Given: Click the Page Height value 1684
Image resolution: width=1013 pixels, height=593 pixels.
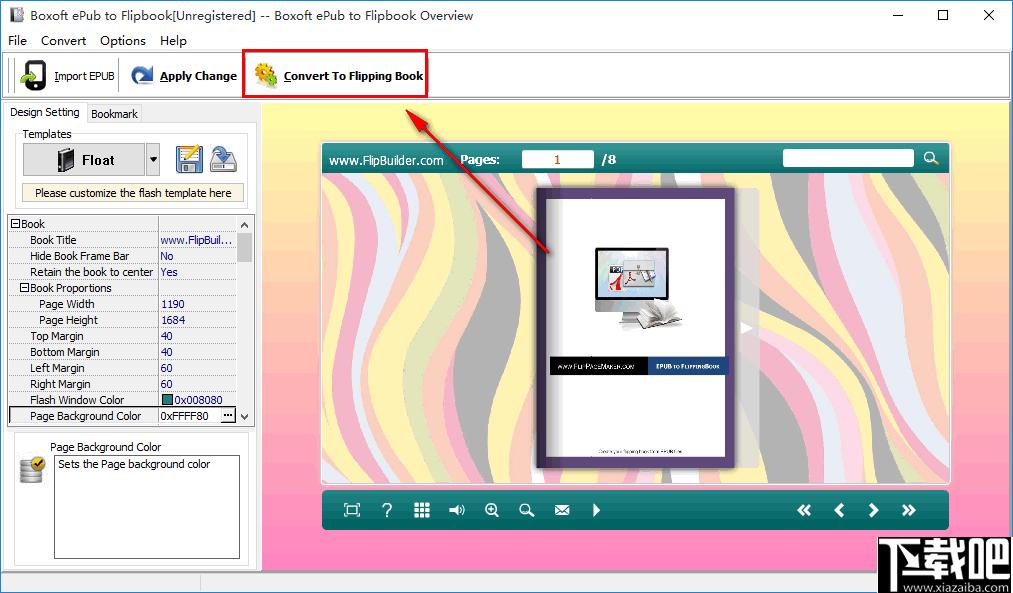Looking at the screenshot, I should [173, 320].
